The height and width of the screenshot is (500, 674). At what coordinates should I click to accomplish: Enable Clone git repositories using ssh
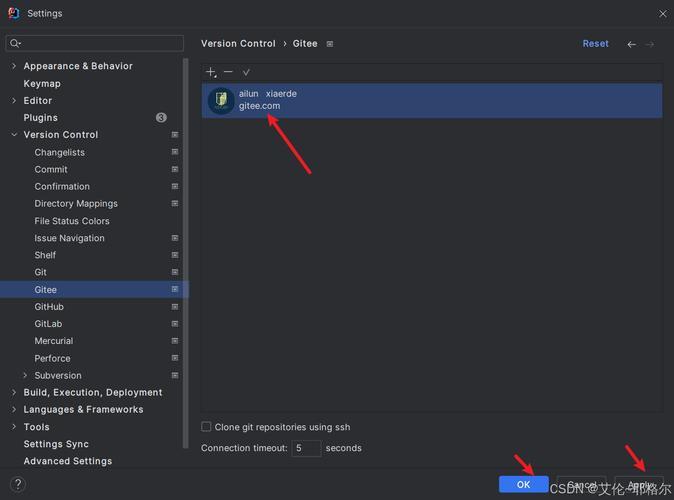(x=207, y=427)
